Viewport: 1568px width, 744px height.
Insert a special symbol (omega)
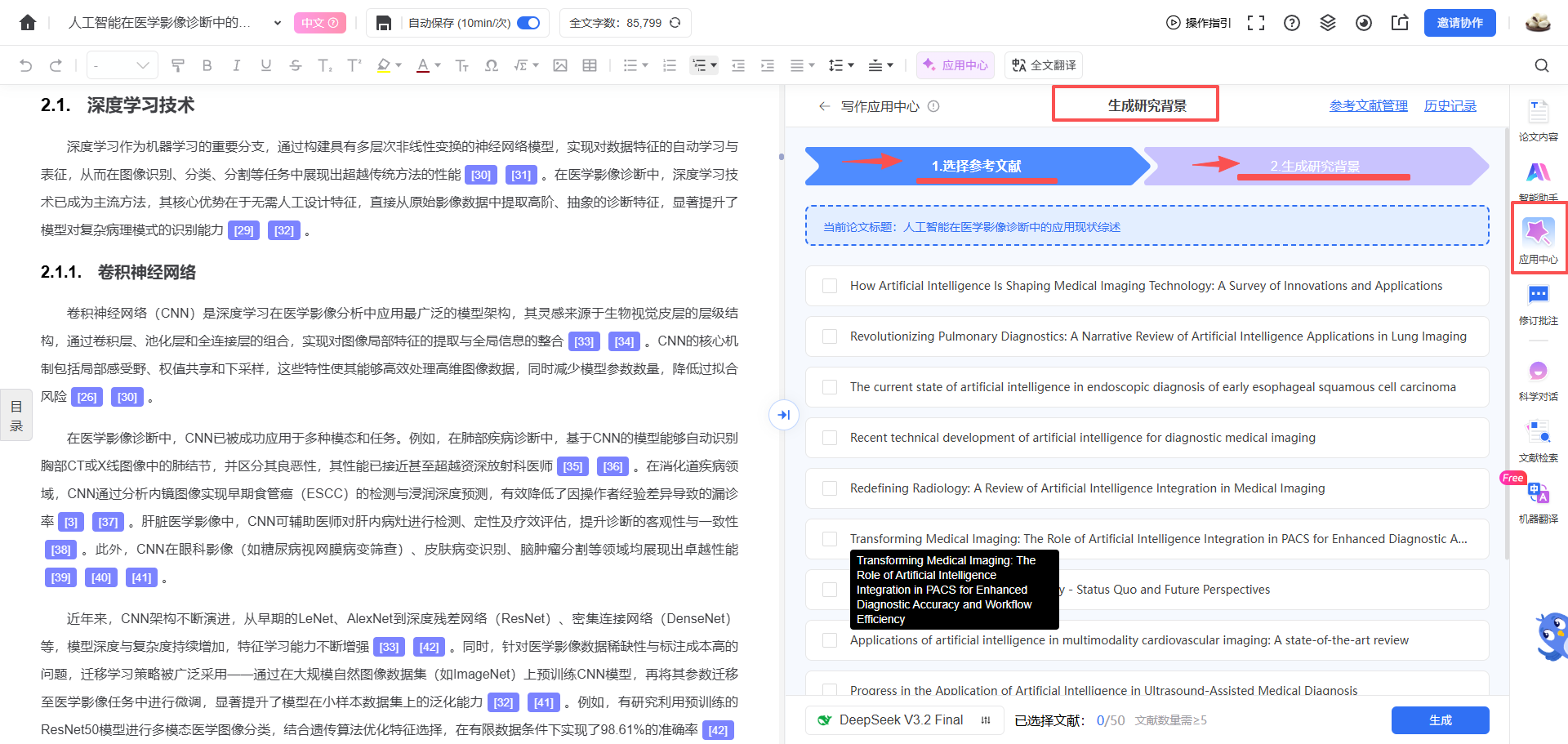(x=492, y=65)
